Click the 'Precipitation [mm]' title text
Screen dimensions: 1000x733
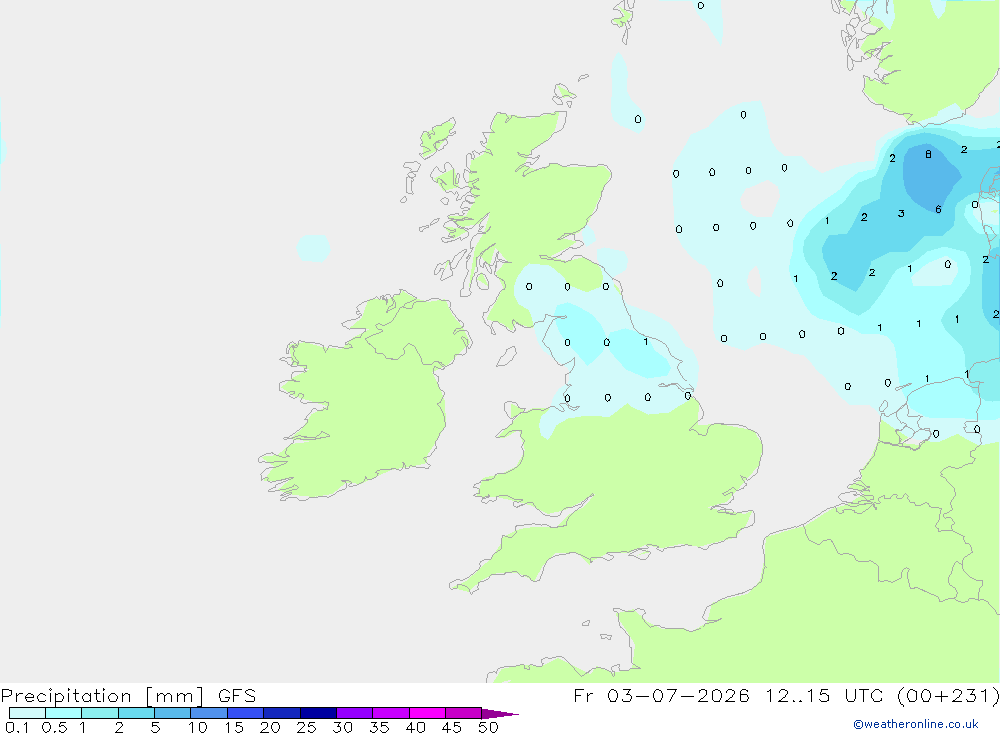tap(103, 696)
